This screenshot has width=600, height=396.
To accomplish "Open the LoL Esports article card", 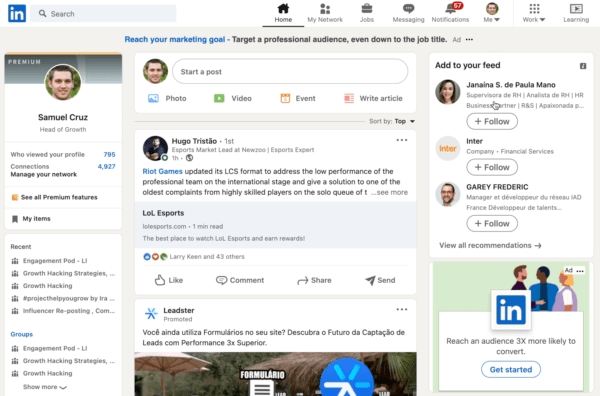I will 276,225.
